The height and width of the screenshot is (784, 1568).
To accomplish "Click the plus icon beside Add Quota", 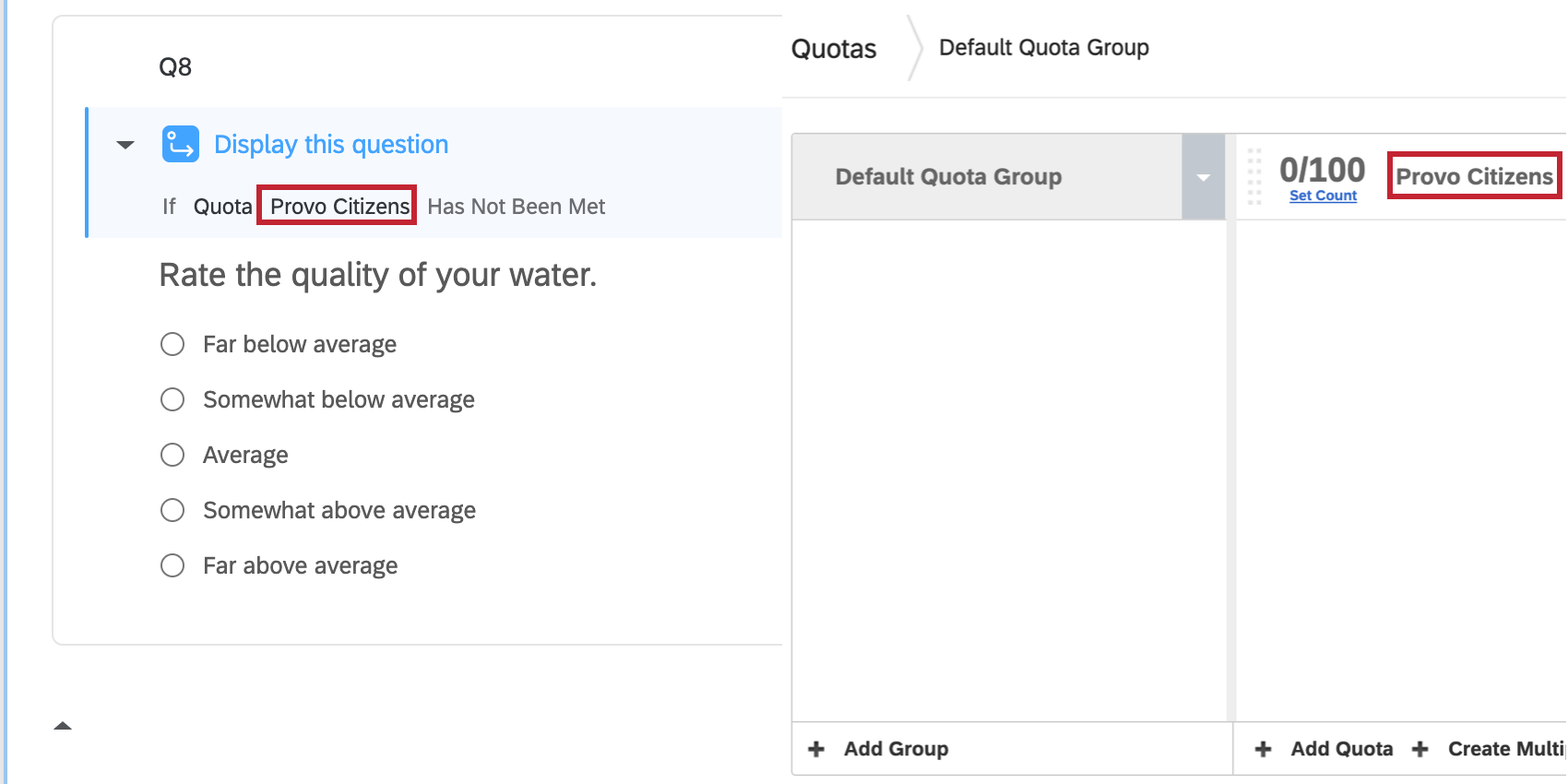I will pos(1264,749).
